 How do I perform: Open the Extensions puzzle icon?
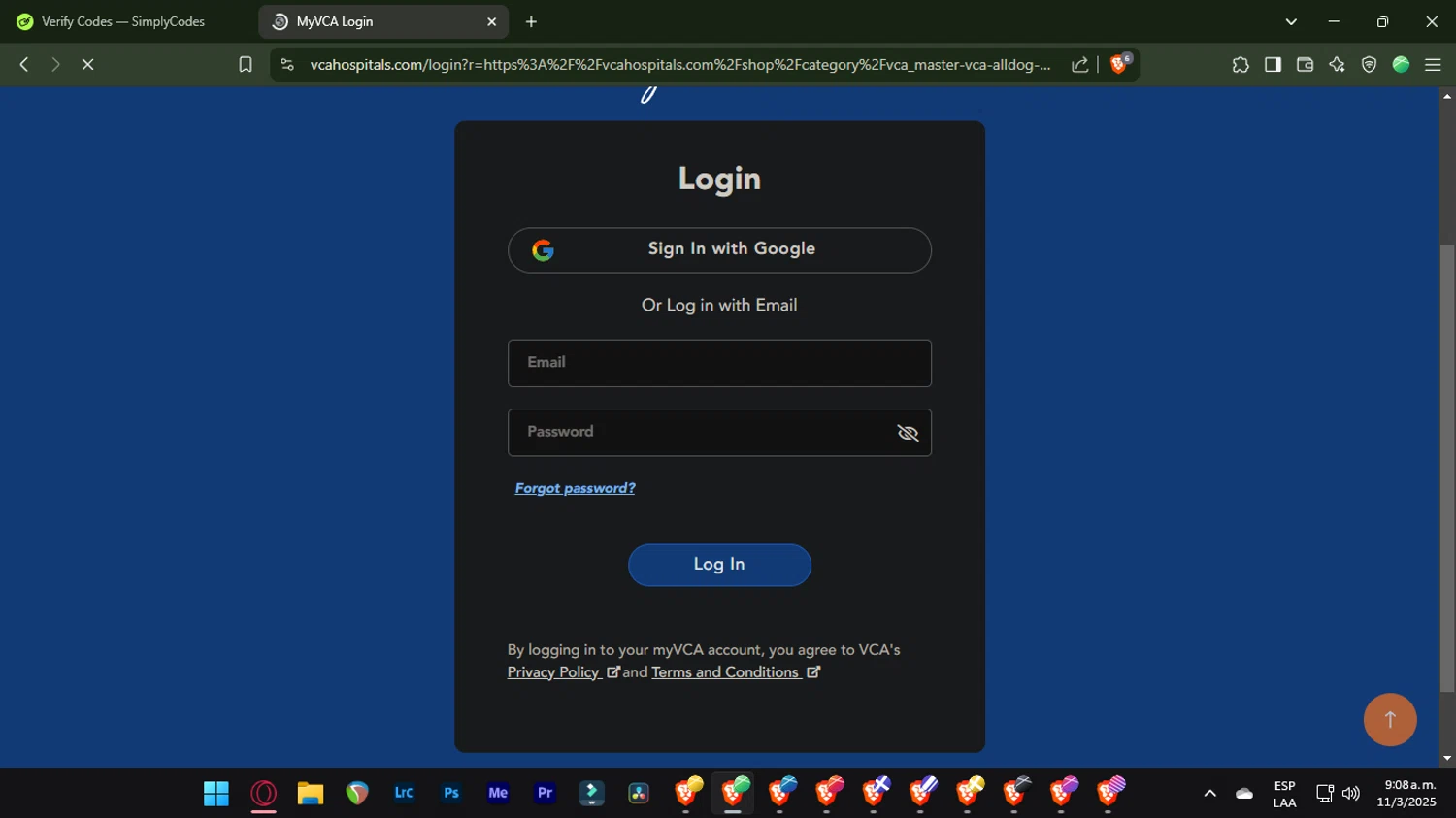tap(1241, 64)
